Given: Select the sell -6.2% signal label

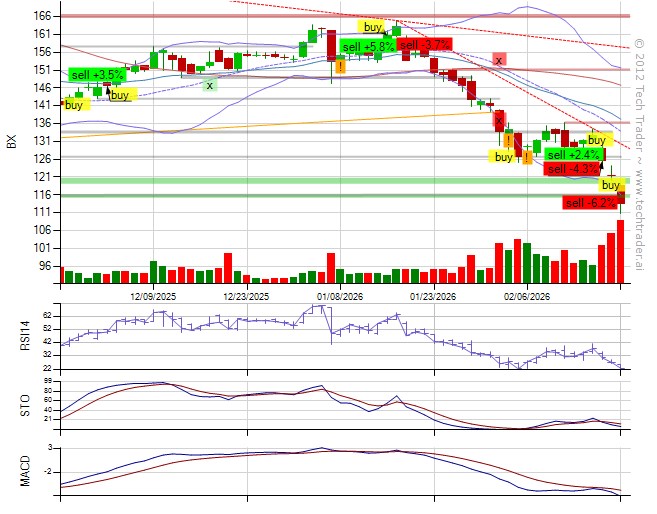Looking at the screenshot, I should (x=591, y=203).
